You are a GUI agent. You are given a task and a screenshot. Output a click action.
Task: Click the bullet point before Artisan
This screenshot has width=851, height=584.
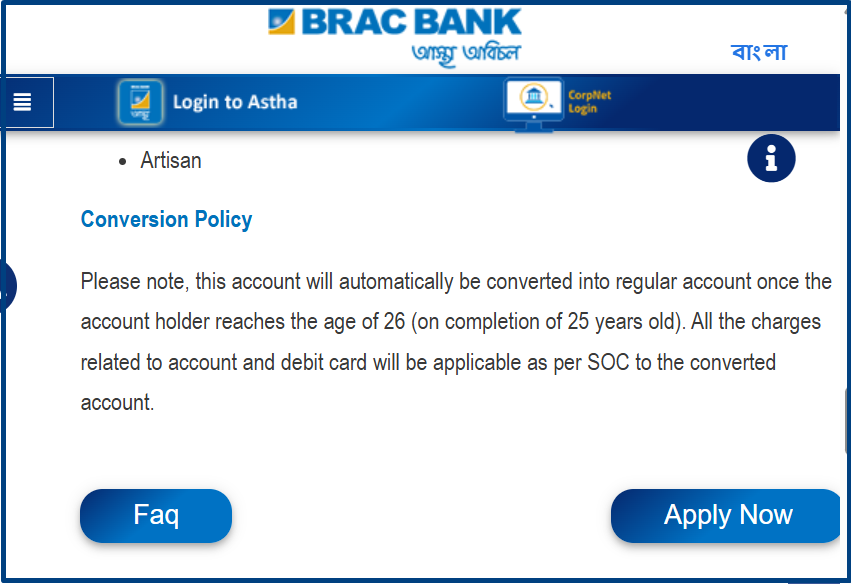123,162
